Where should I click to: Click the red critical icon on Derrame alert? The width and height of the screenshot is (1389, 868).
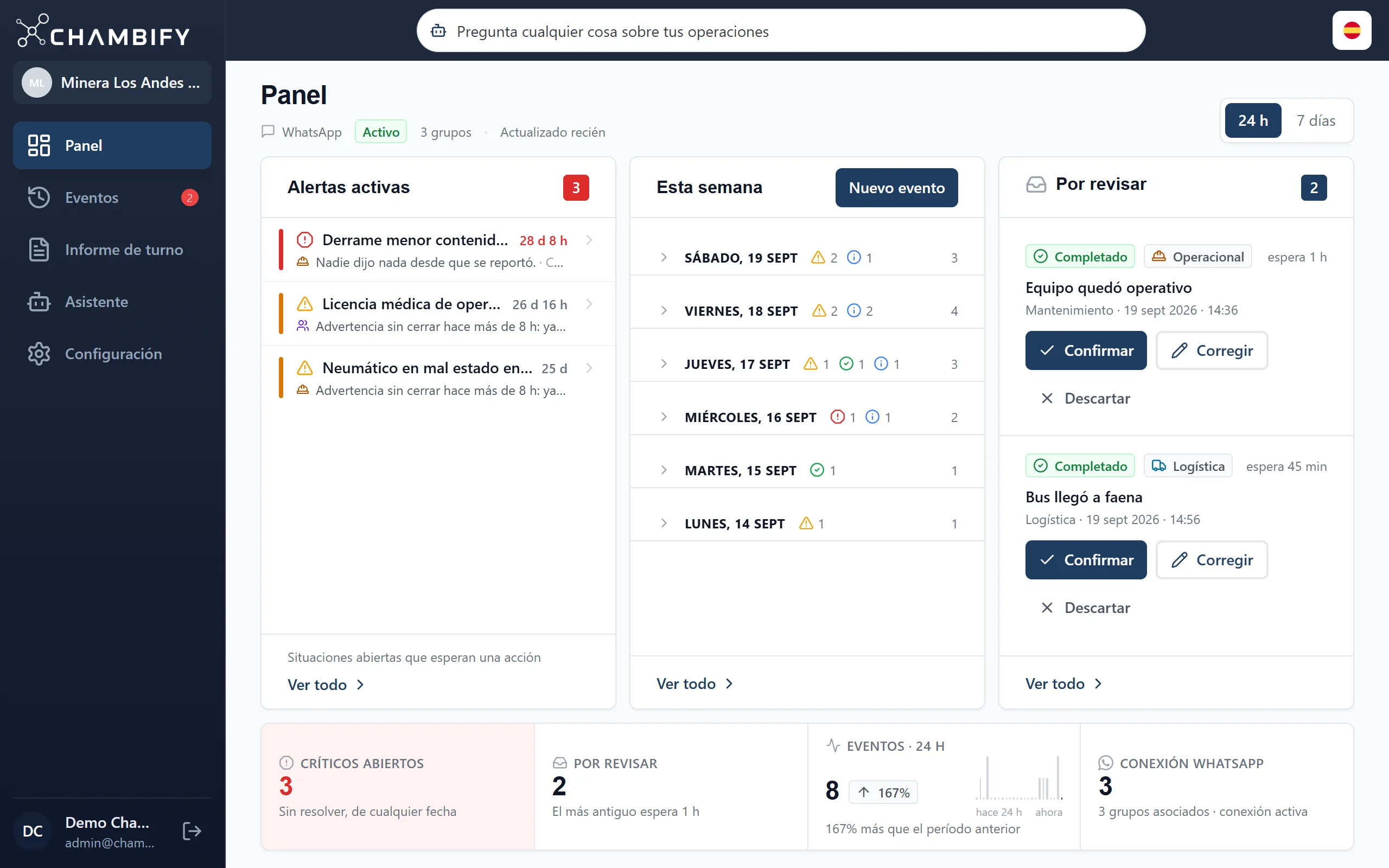305,239
